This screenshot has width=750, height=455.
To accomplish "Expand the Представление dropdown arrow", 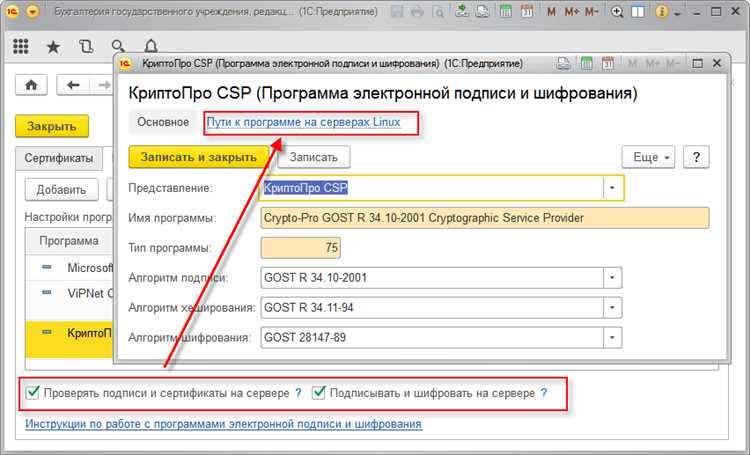I will (612, 188).
